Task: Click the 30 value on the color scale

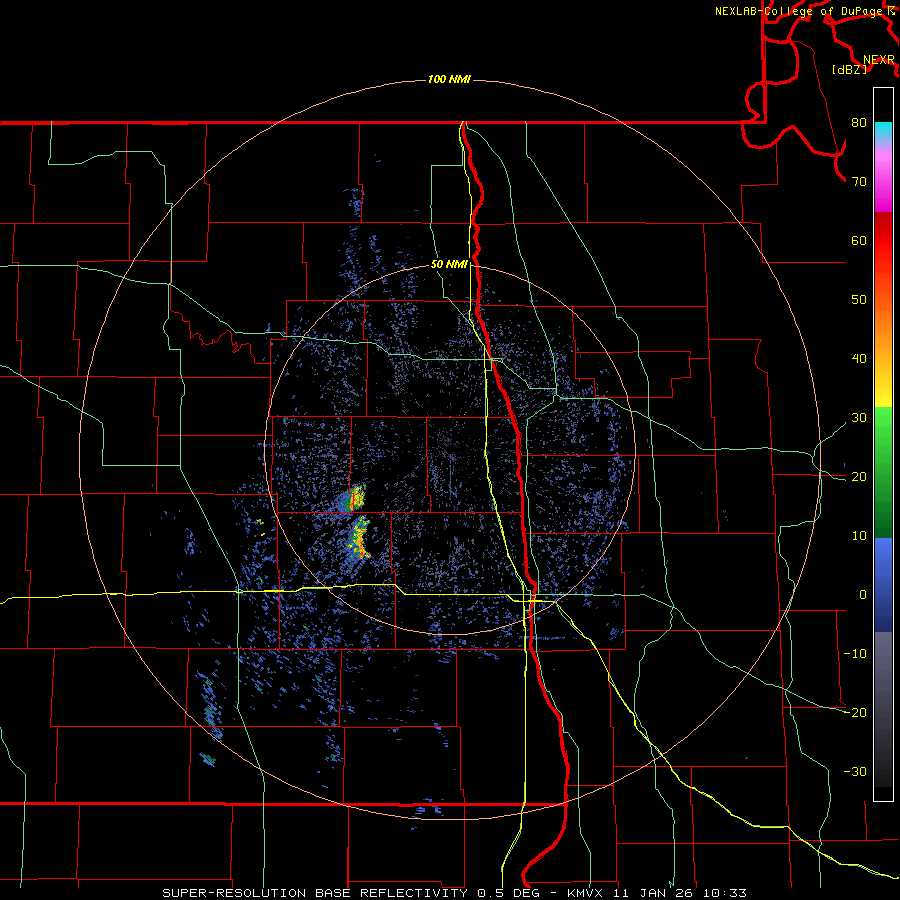Action: (859, 418)
